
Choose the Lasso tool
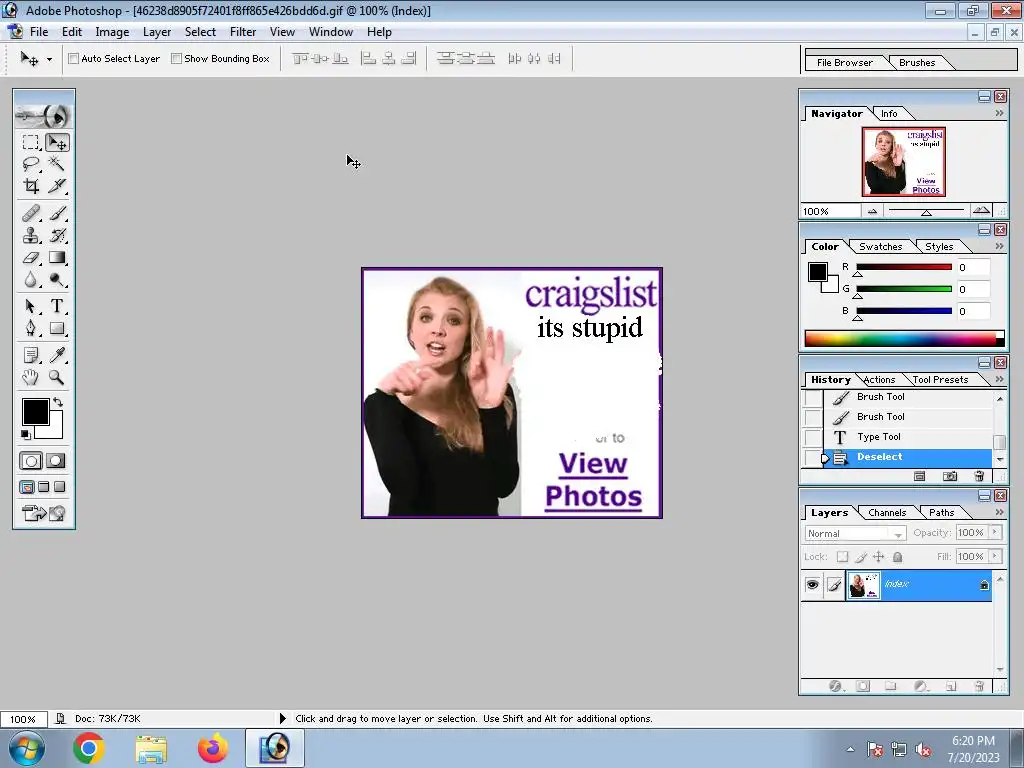[x=31, y=164]
